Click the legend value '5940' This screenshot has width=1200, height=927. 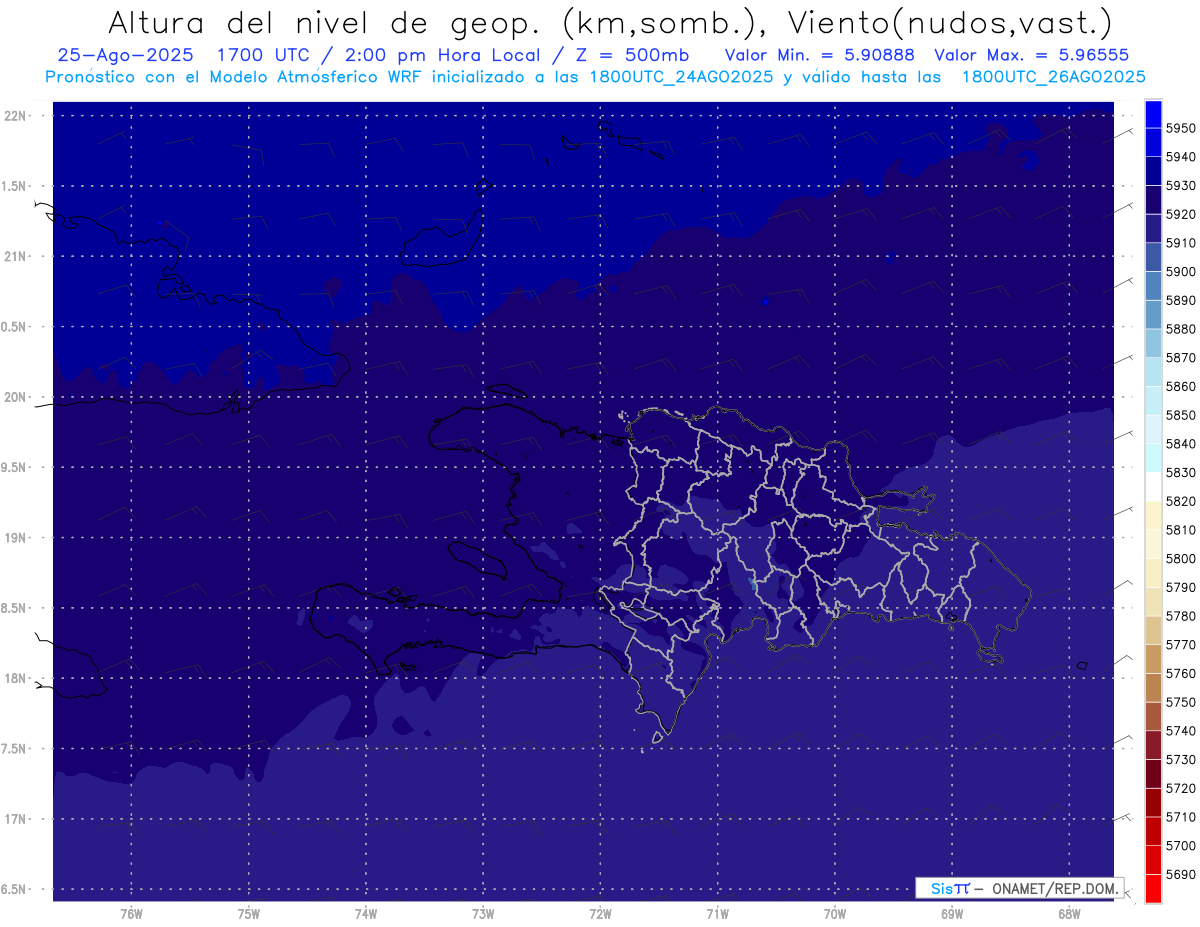[x=1180, y=157]
